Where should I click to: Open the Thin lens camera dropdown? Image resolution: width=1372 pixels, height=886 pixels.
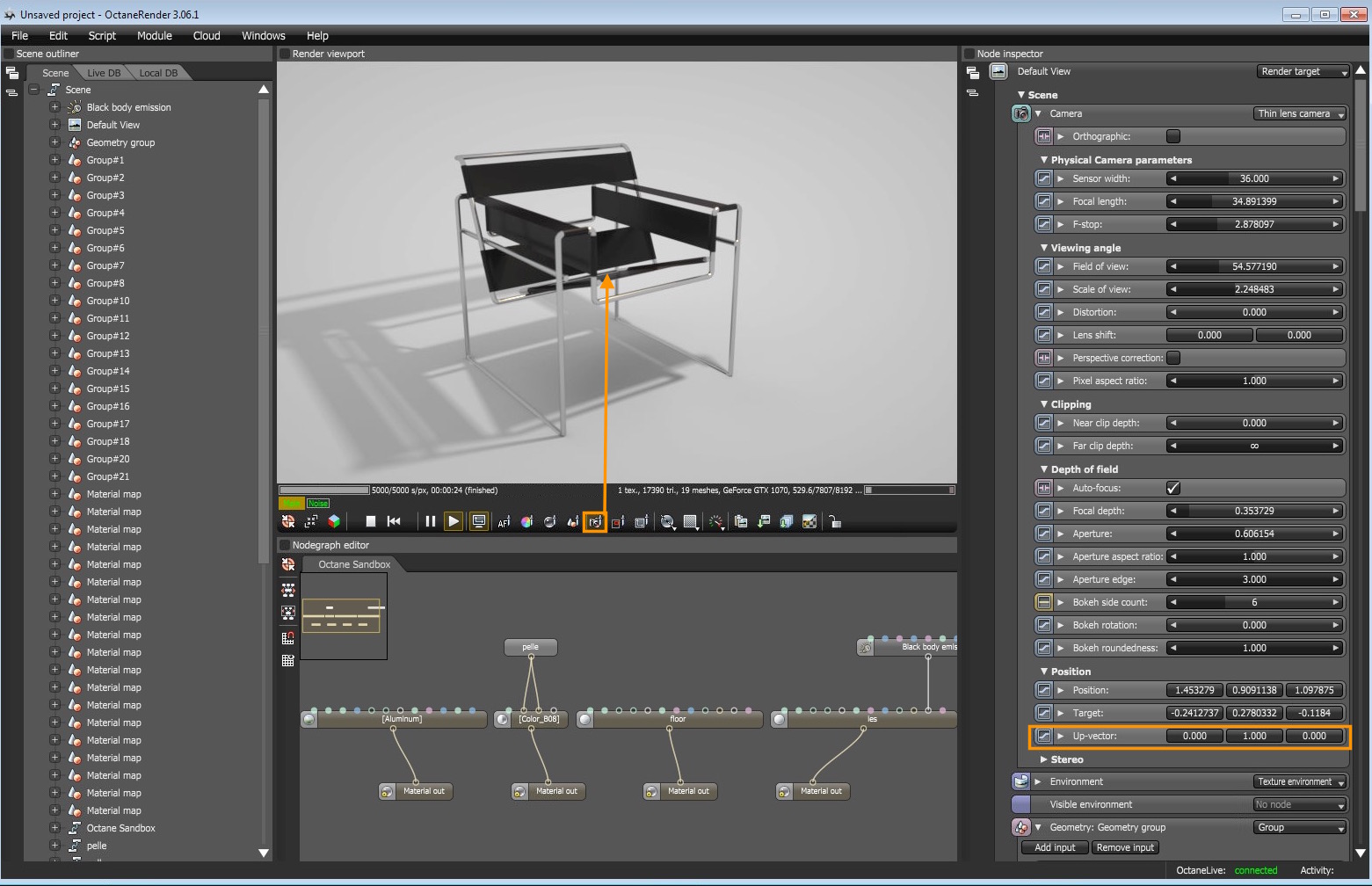1300,113
